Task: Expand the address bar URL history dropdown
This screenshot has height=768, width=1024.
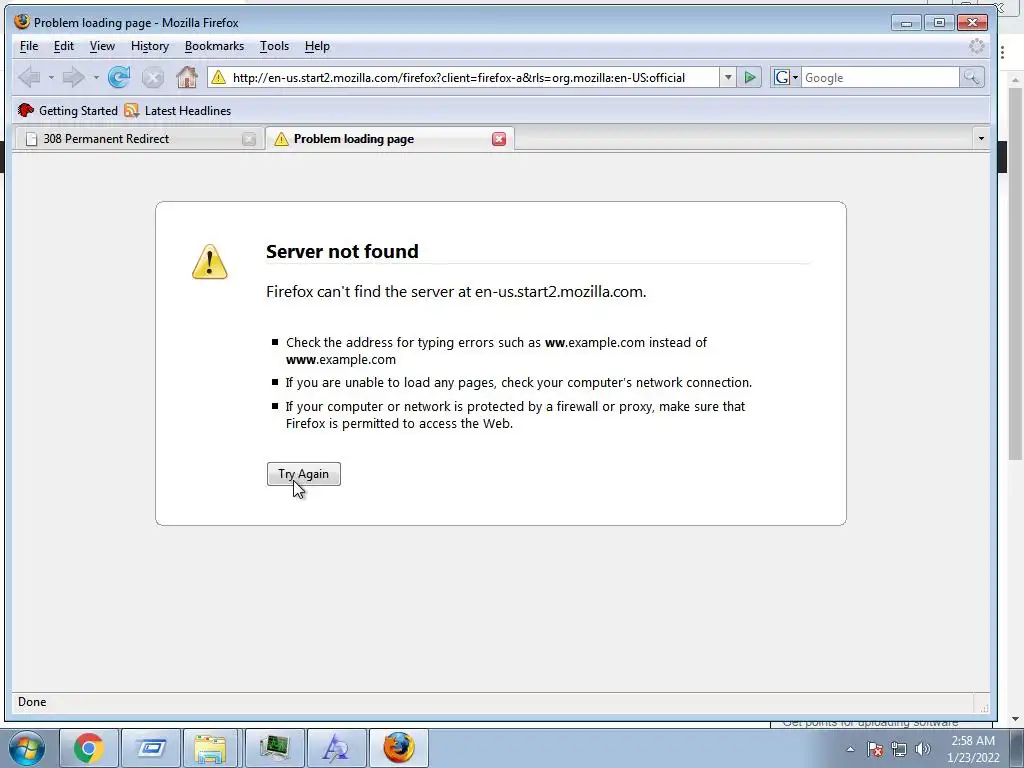Action: pyautogui.click(x=728, y=77)
